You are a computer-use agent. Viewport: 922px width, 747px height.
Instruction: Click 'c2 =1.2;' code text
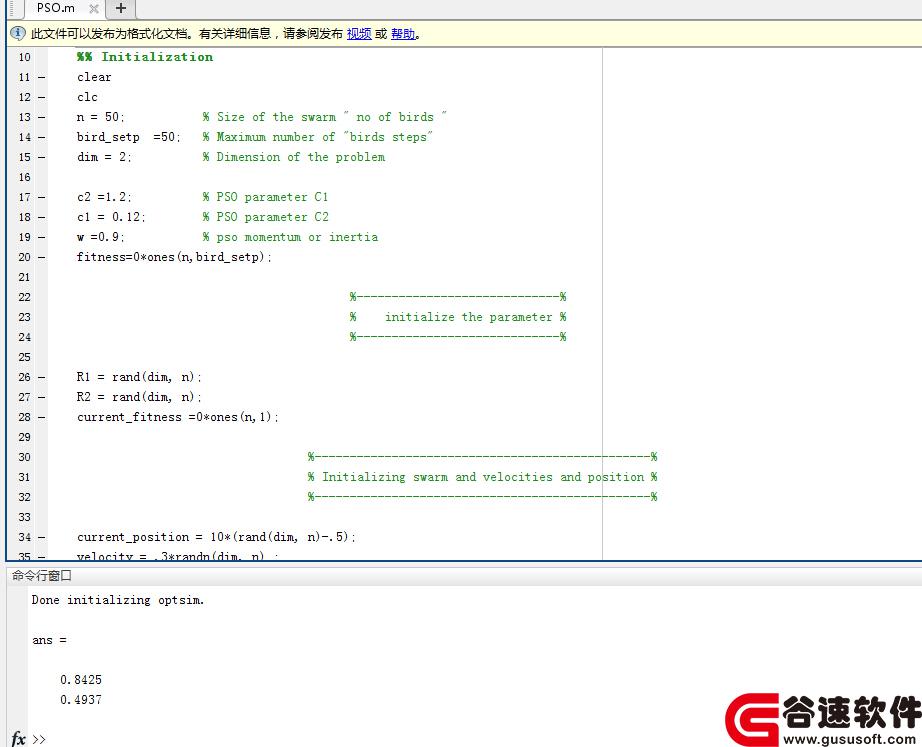point(104,197)
